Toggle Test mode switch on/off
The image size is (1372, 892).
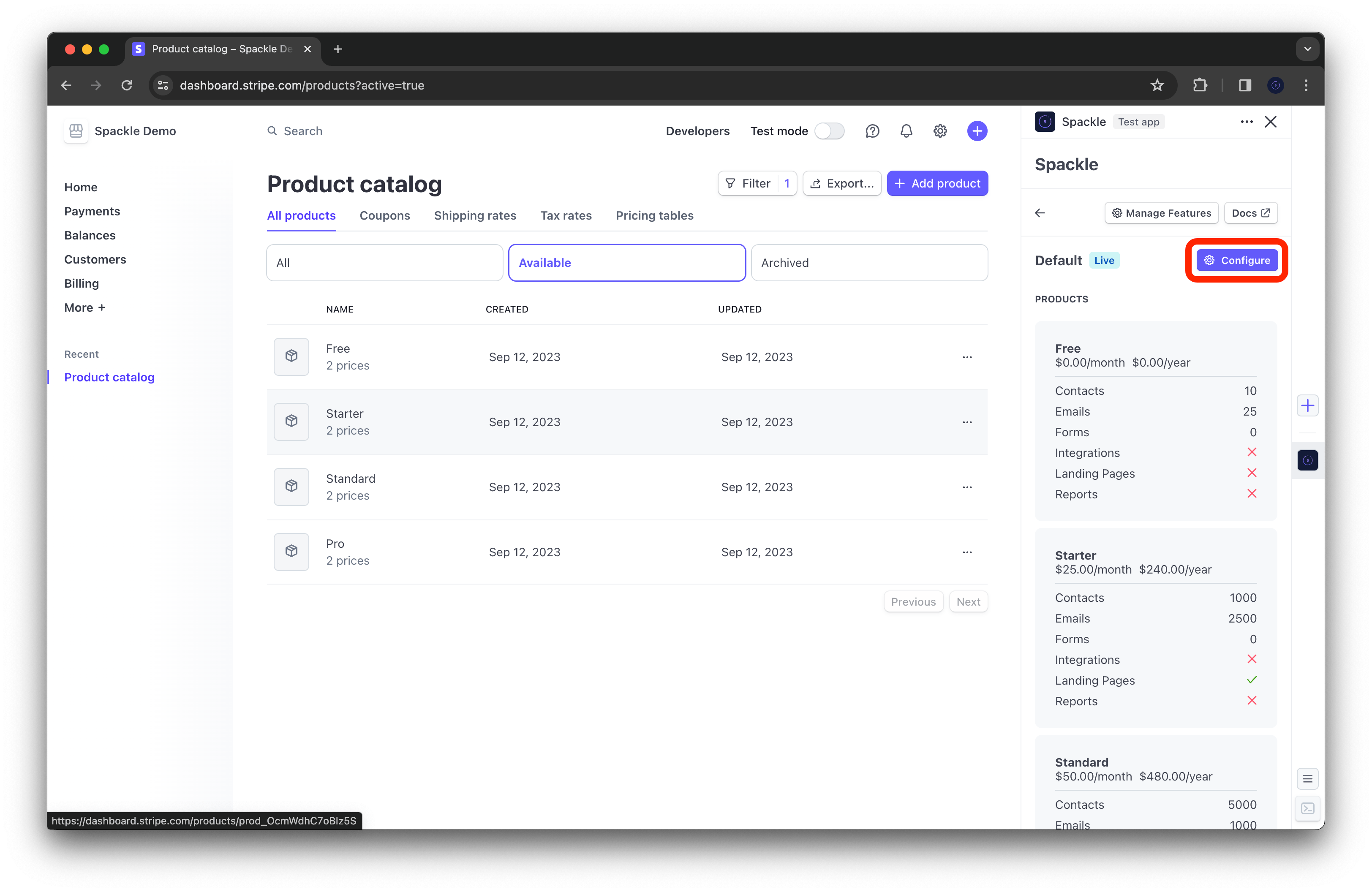point(829,131)
